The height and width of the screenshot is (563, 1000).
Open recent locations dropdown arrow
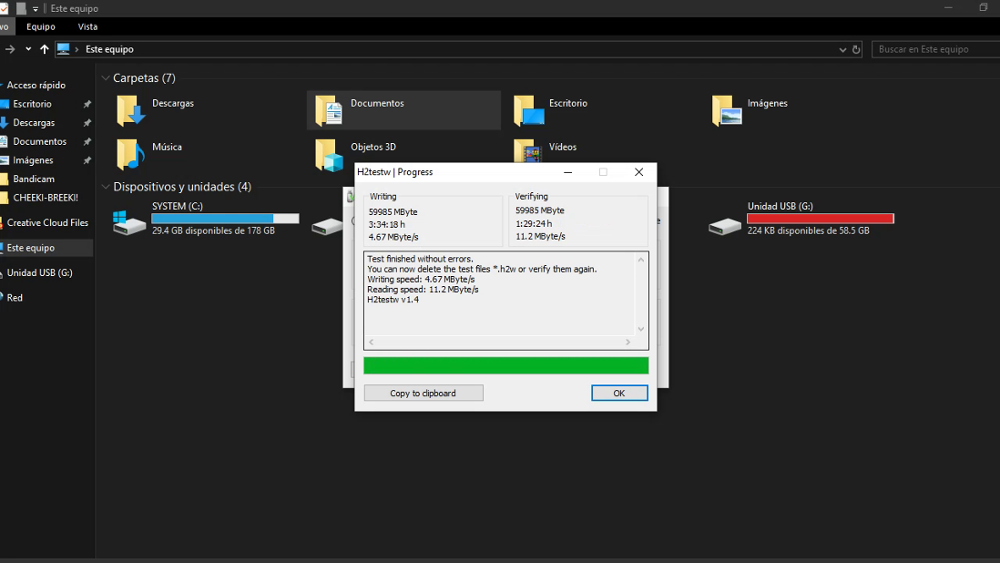click(x=28, y=49)
